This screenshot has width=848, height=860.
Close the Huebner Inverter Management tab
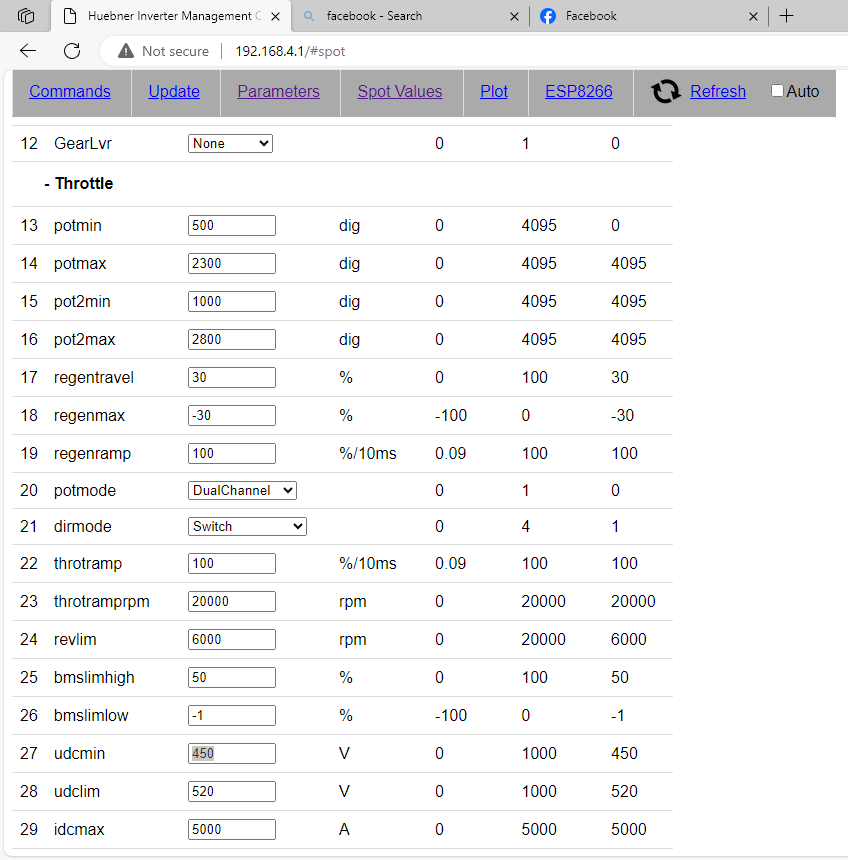pos(276,16)
